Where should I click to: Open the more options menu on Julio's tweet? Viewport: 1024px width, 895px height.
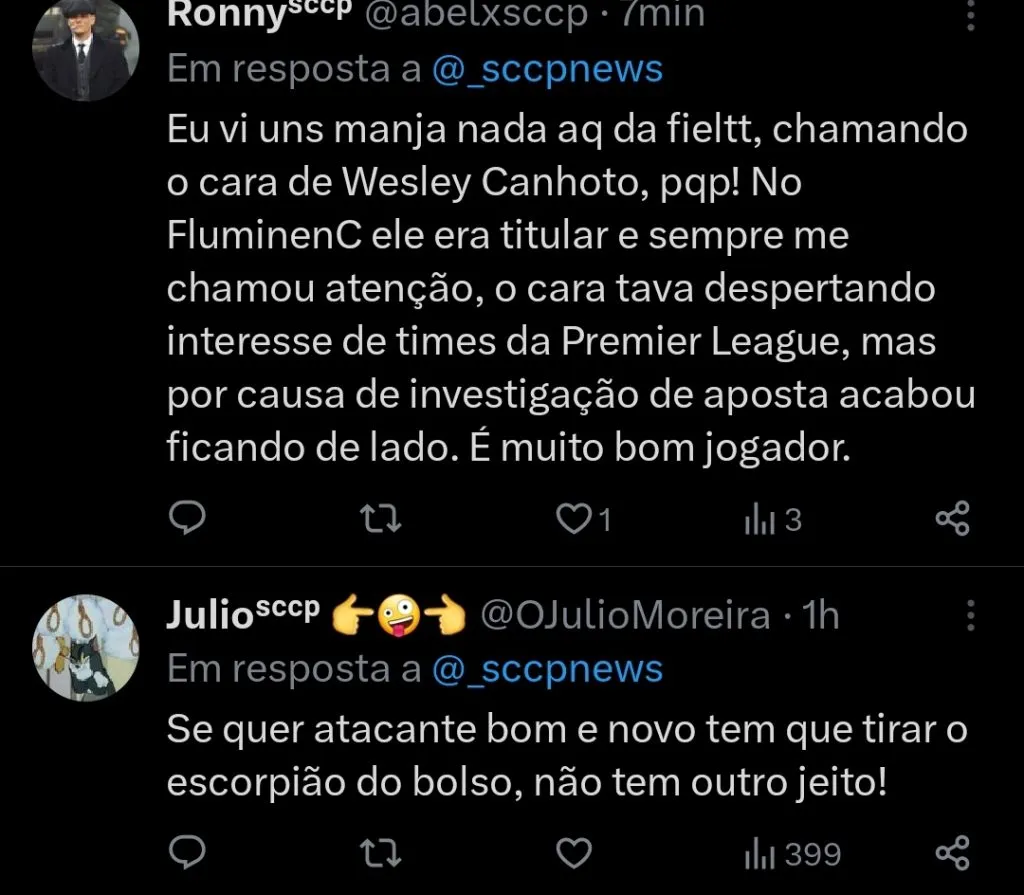click(971, 616)
